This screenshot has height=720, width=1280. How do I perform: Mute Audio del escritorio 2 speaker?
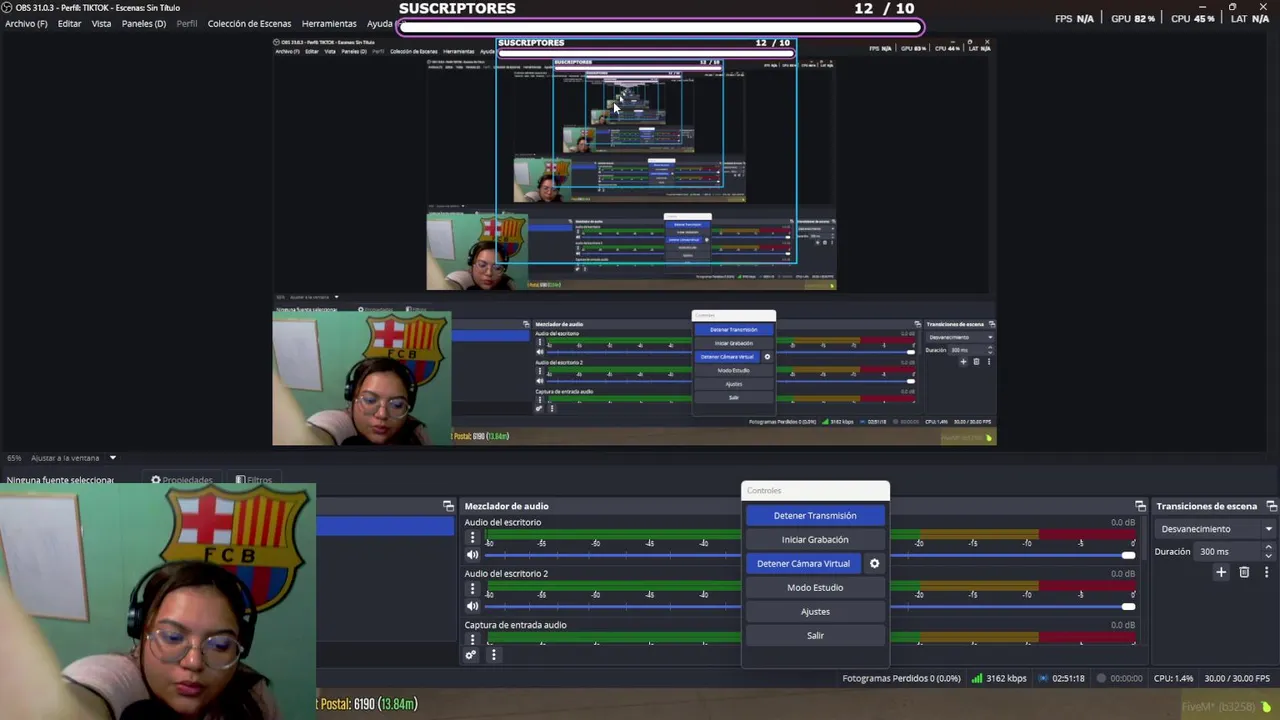(473, 606)
